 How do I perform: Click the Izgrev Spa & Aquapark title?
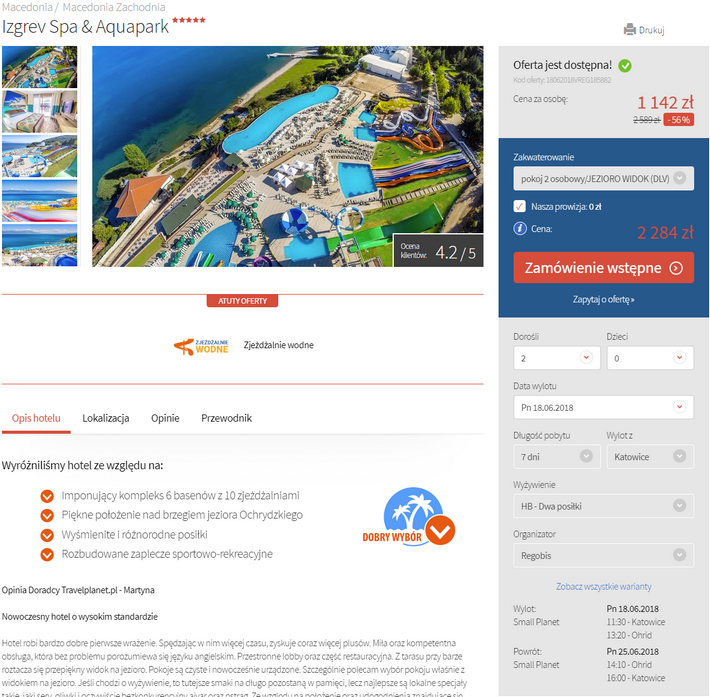(85, 27)
